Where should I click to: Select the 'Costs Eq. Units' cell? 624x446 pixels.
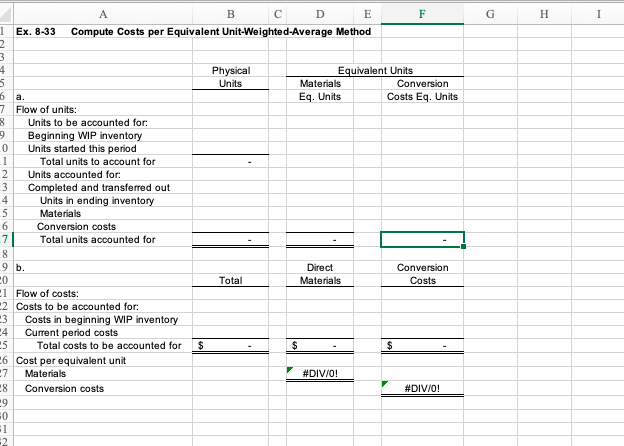point(422,96)
